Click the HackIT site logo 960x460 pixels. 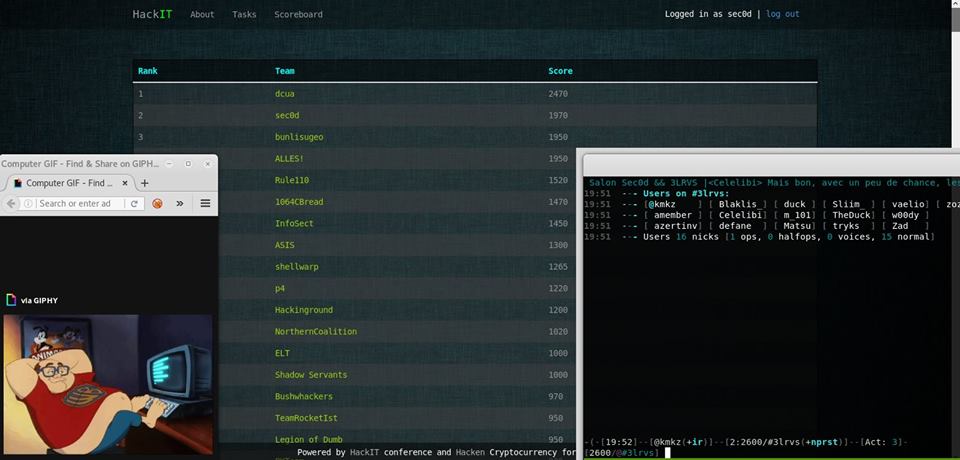152,14
